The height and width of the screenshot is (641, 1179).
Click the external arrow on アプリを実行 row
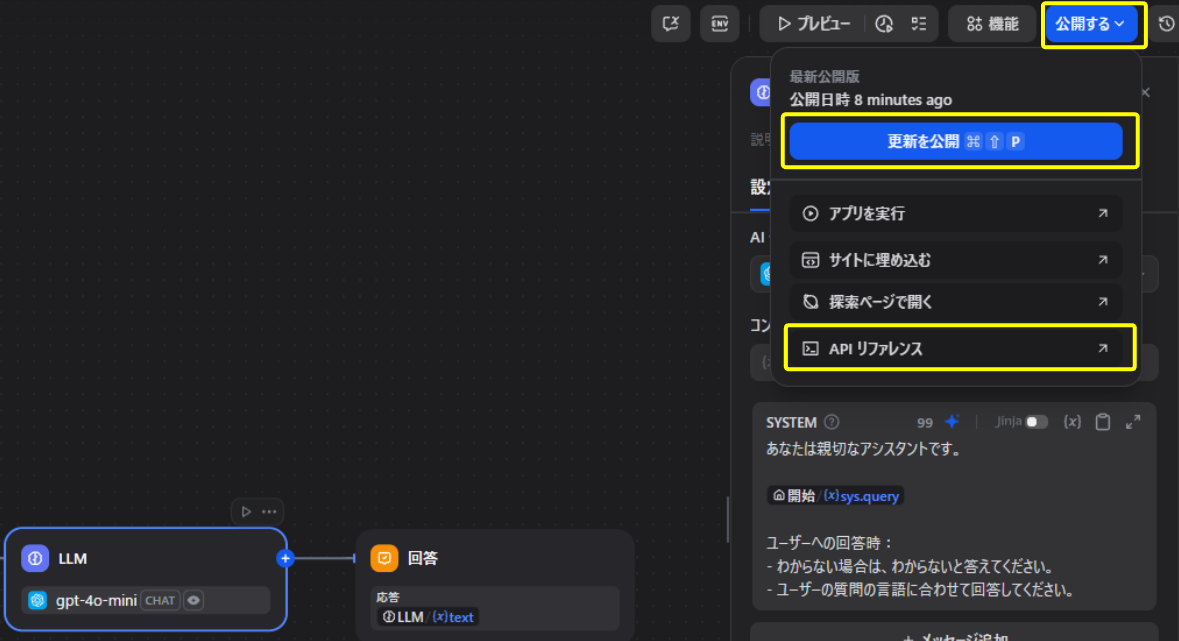(x=1103, y=214)
